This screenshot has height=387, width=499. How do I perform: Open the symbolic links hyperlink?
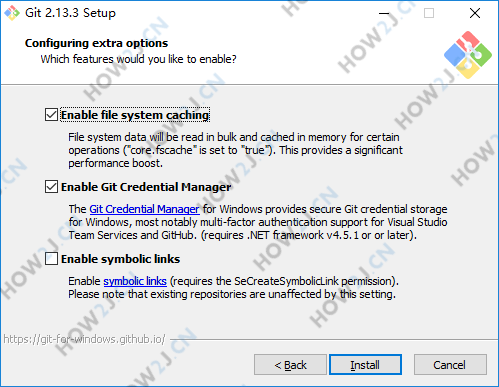[x=135, y=281]
